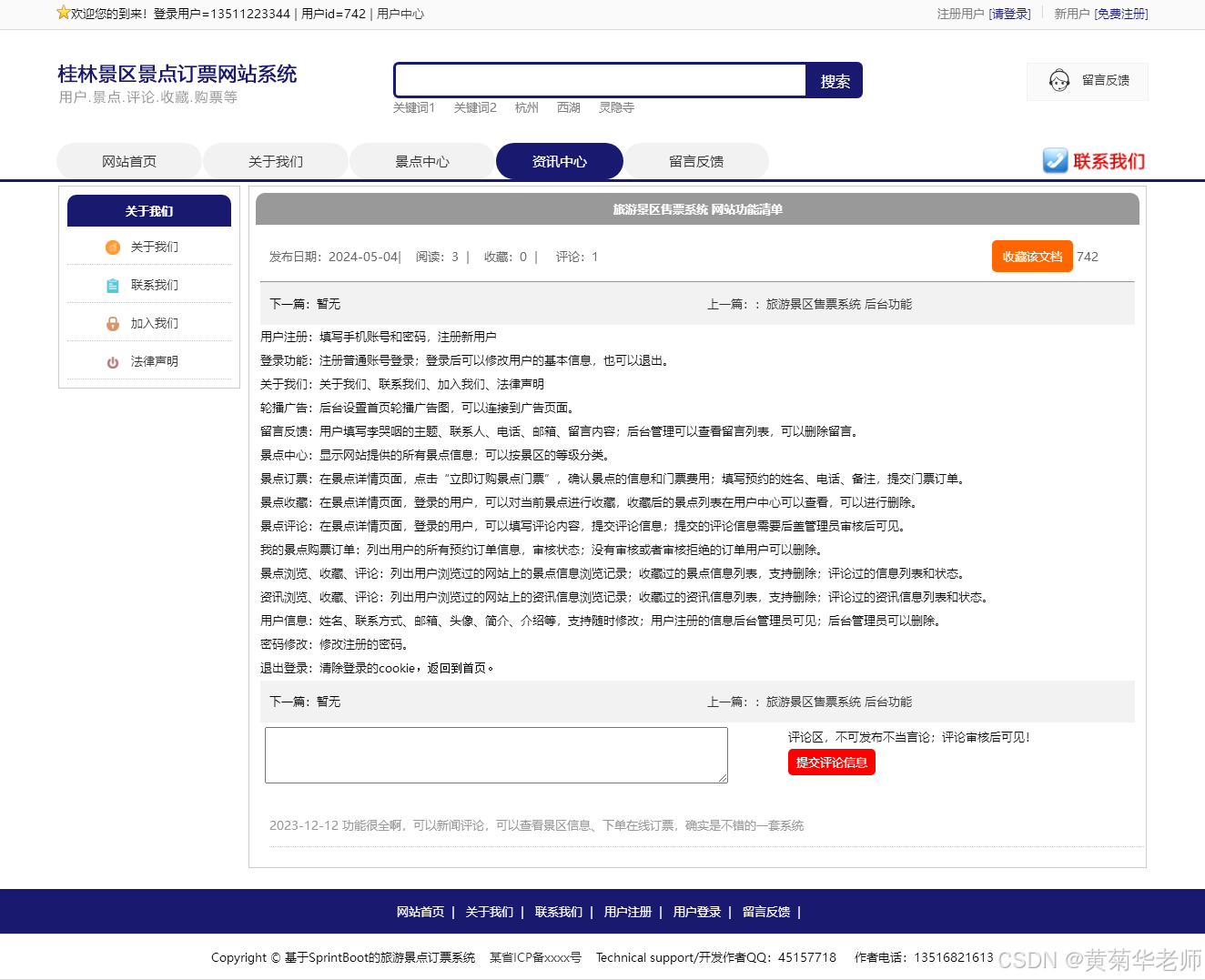1205x980 pixels.
Task: Click the power icon next to 法律声明
Action: coord(112,361)
